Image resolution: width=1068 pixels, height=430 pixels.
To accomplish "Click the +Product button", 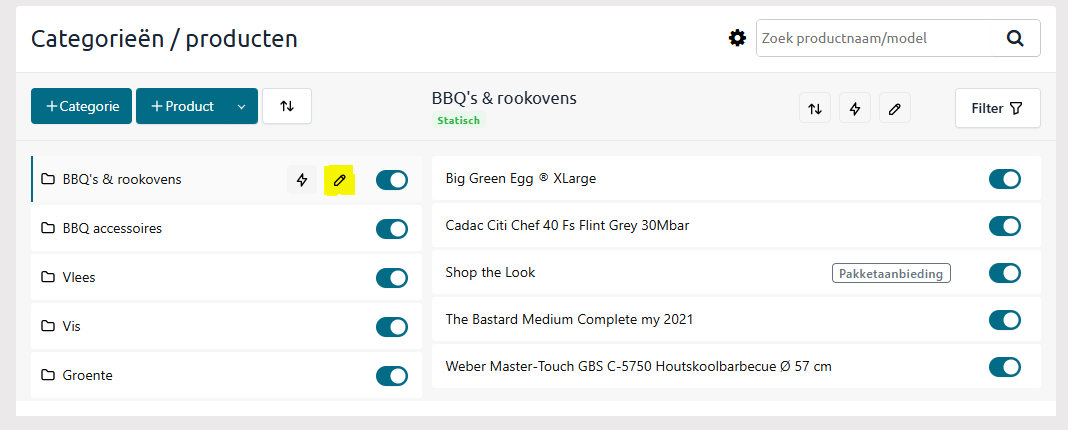I will (181, 106).
